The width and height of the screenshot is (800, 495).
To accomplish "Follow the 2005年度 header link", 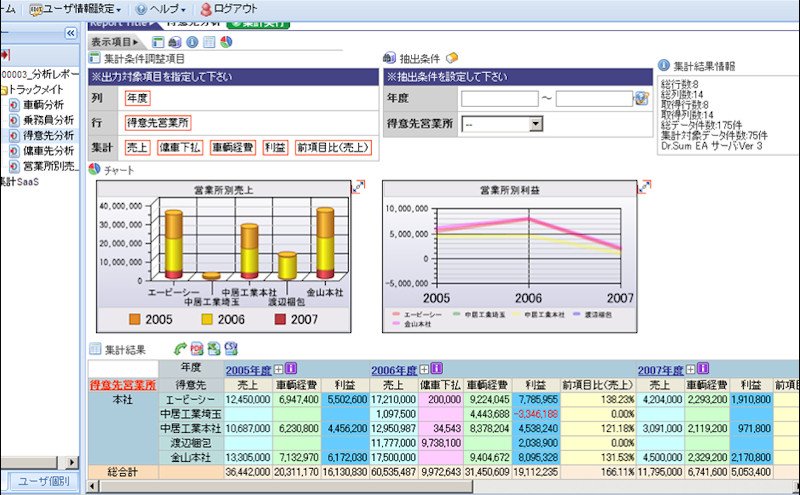I will pos(248,370).
